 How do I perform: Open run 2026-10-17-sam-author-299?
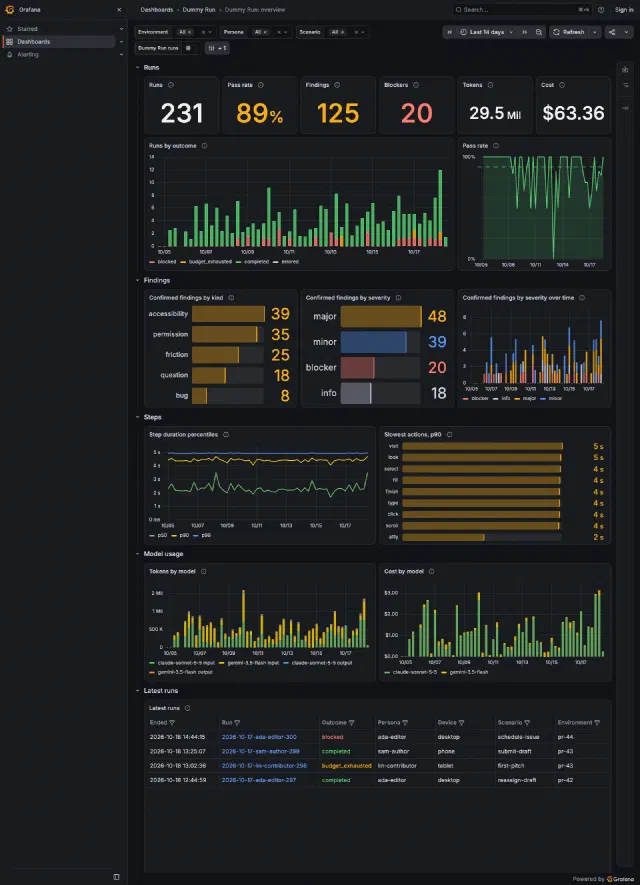261,751
